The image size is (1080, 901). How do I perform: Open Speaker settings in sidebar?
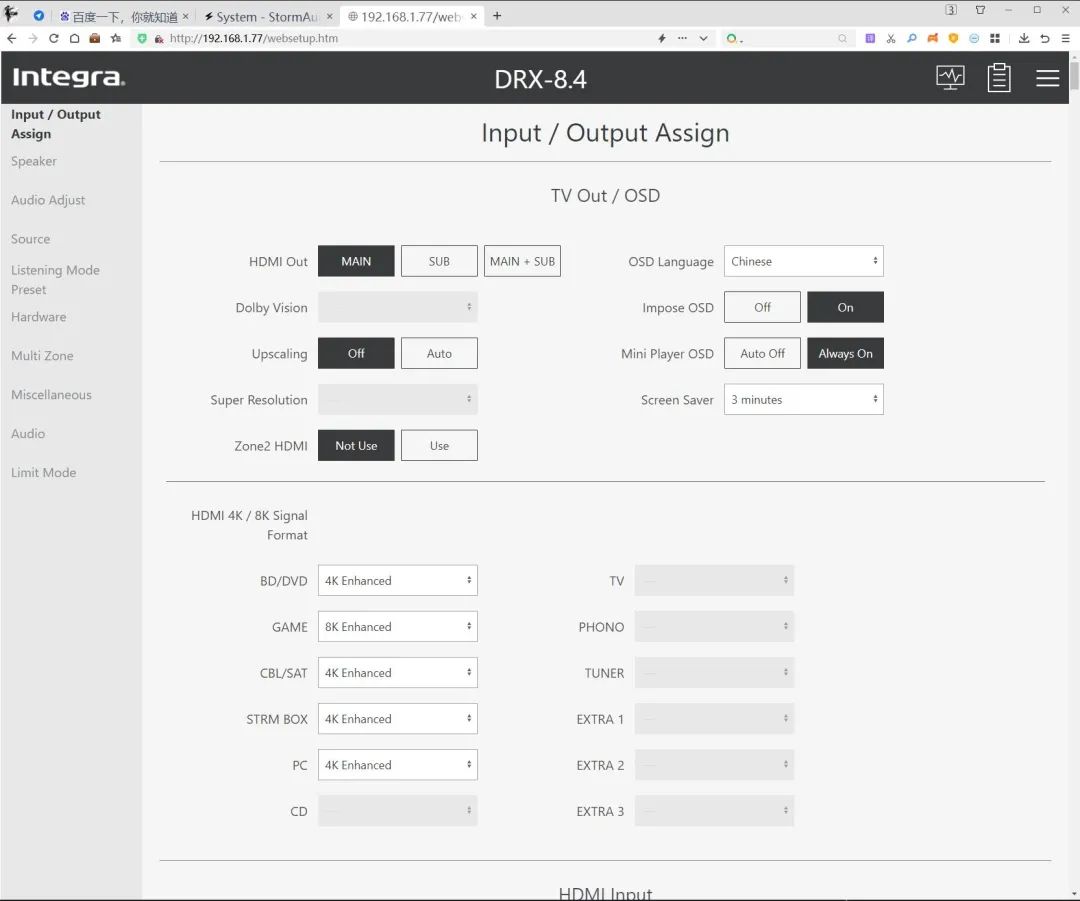pyautogui.click(x=34, y=161)
